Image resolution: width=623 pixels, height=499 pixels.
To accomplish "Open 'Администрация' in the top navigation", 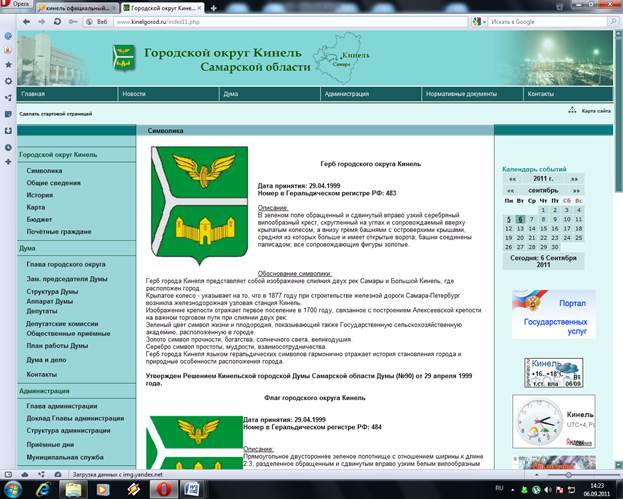I will click(347, 93).
